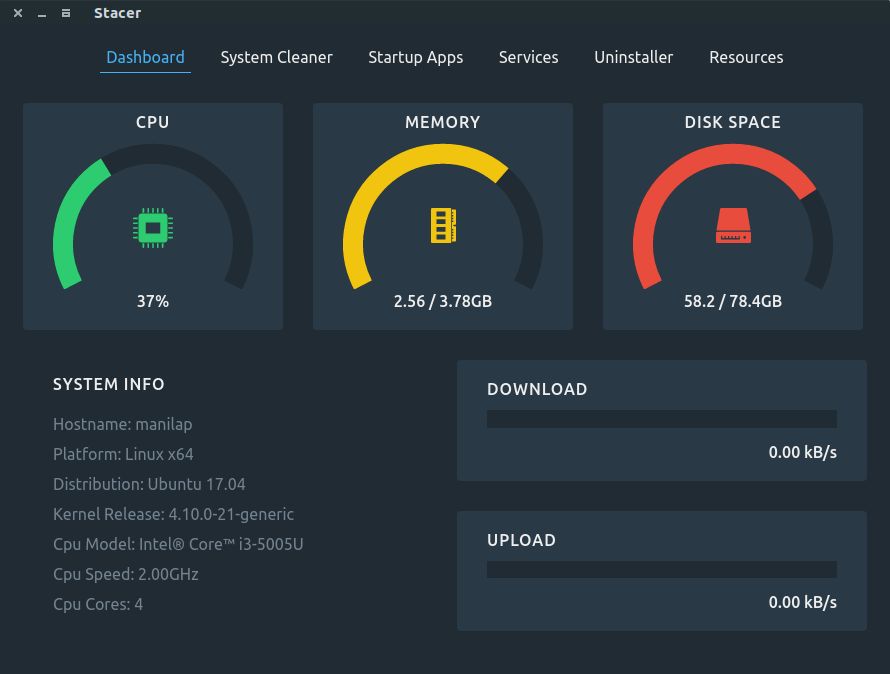Screen dimensions: 890x674
Task: Close the Stacer window
Action: (x=18, y=13)
